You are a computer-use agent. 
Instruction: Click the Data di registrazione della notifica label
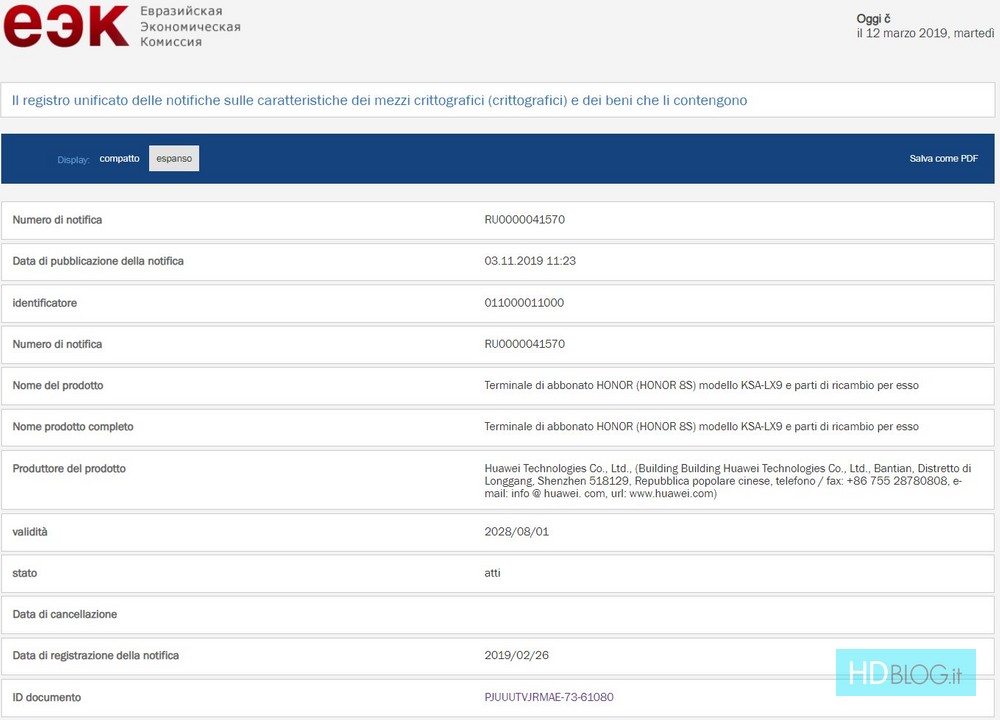click(96, 656)
